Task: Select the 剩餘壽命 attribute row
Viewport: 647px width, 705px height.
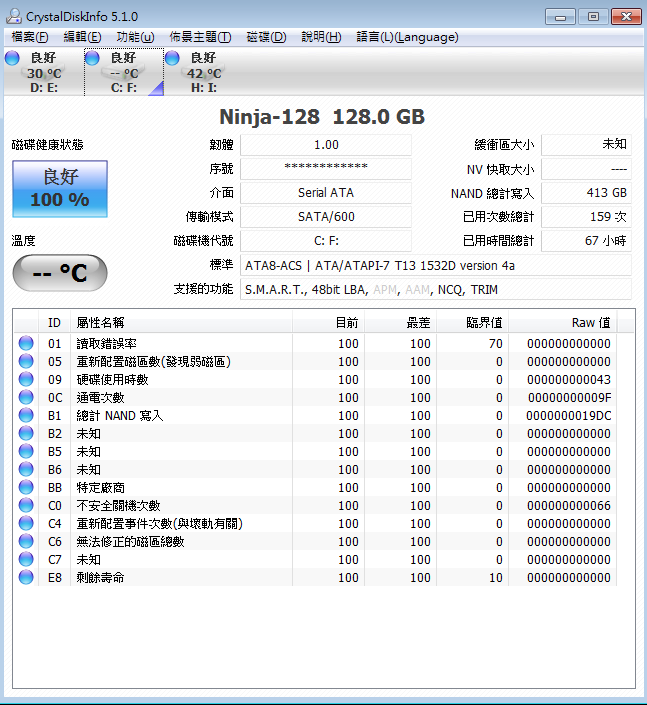Action: pyautogui.click(x=315, y=577)
